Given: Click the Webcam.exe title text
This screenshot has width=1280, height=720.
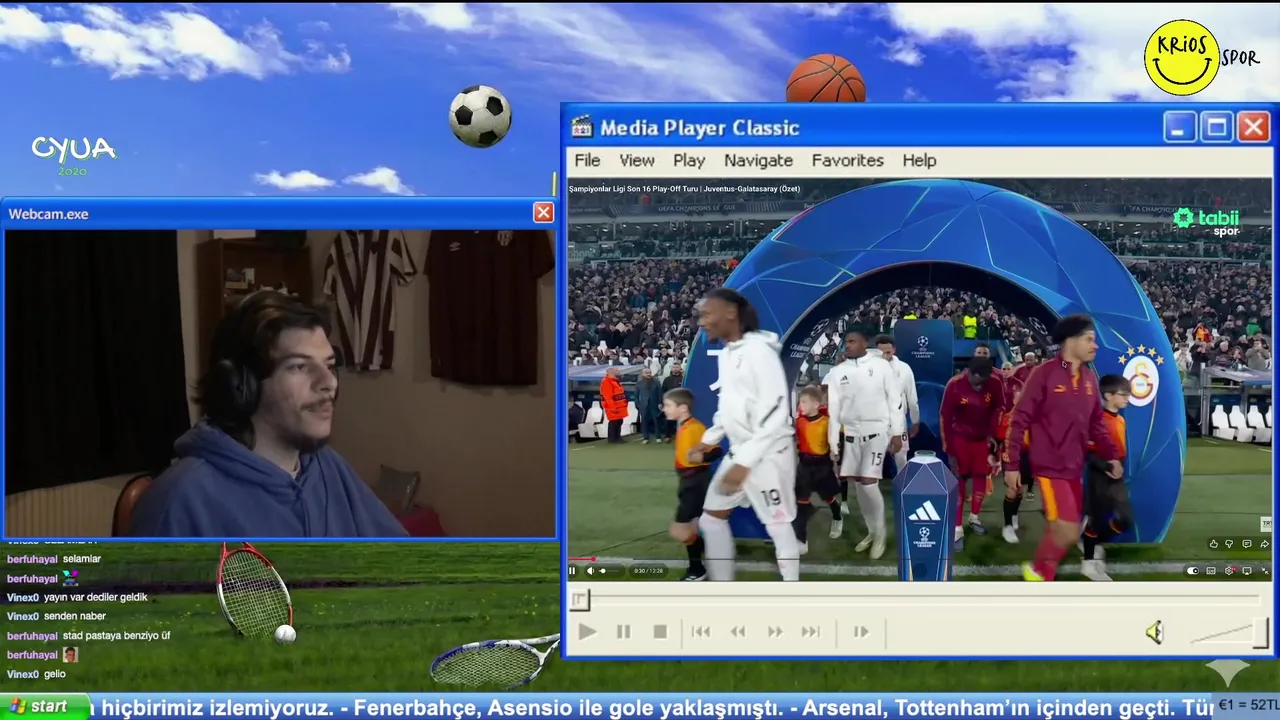Looking at the screenshot, I should point(48,213).
